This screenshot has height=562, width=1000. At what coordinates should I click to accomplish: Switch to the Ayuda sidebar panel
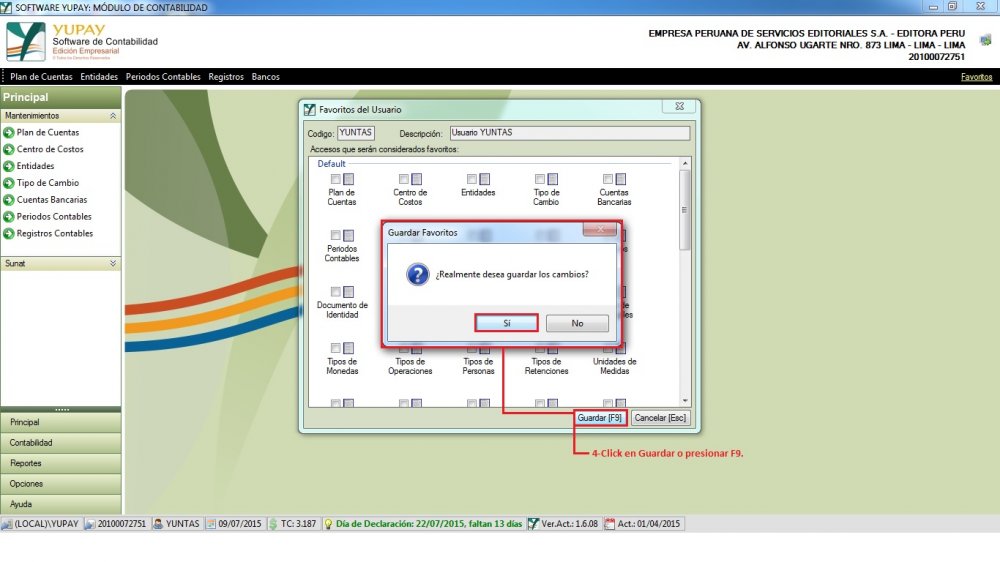click(61, 504)
